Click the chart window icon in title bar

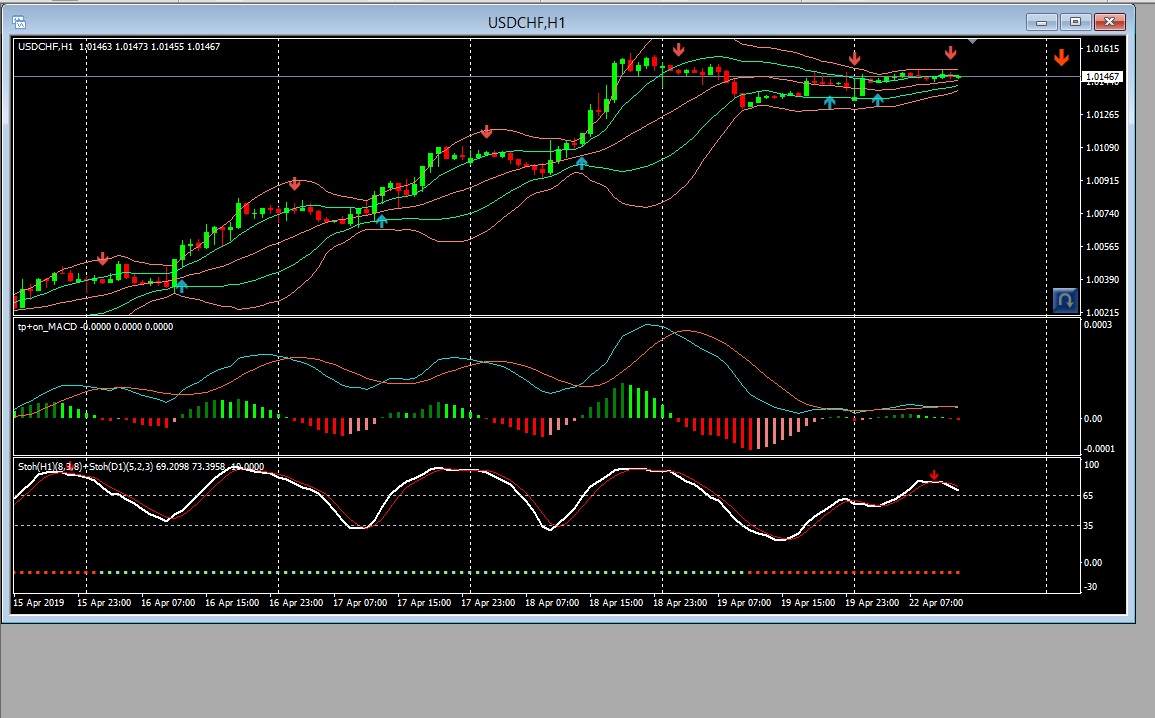[19, 23]
